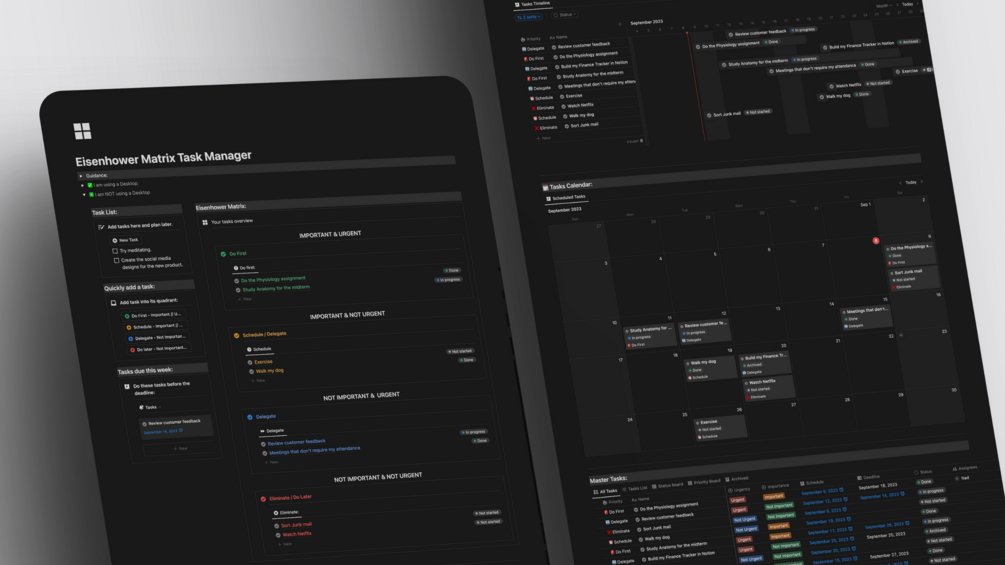
Task: Go to next month in Tasks Calendar
Action: [922, 182]
